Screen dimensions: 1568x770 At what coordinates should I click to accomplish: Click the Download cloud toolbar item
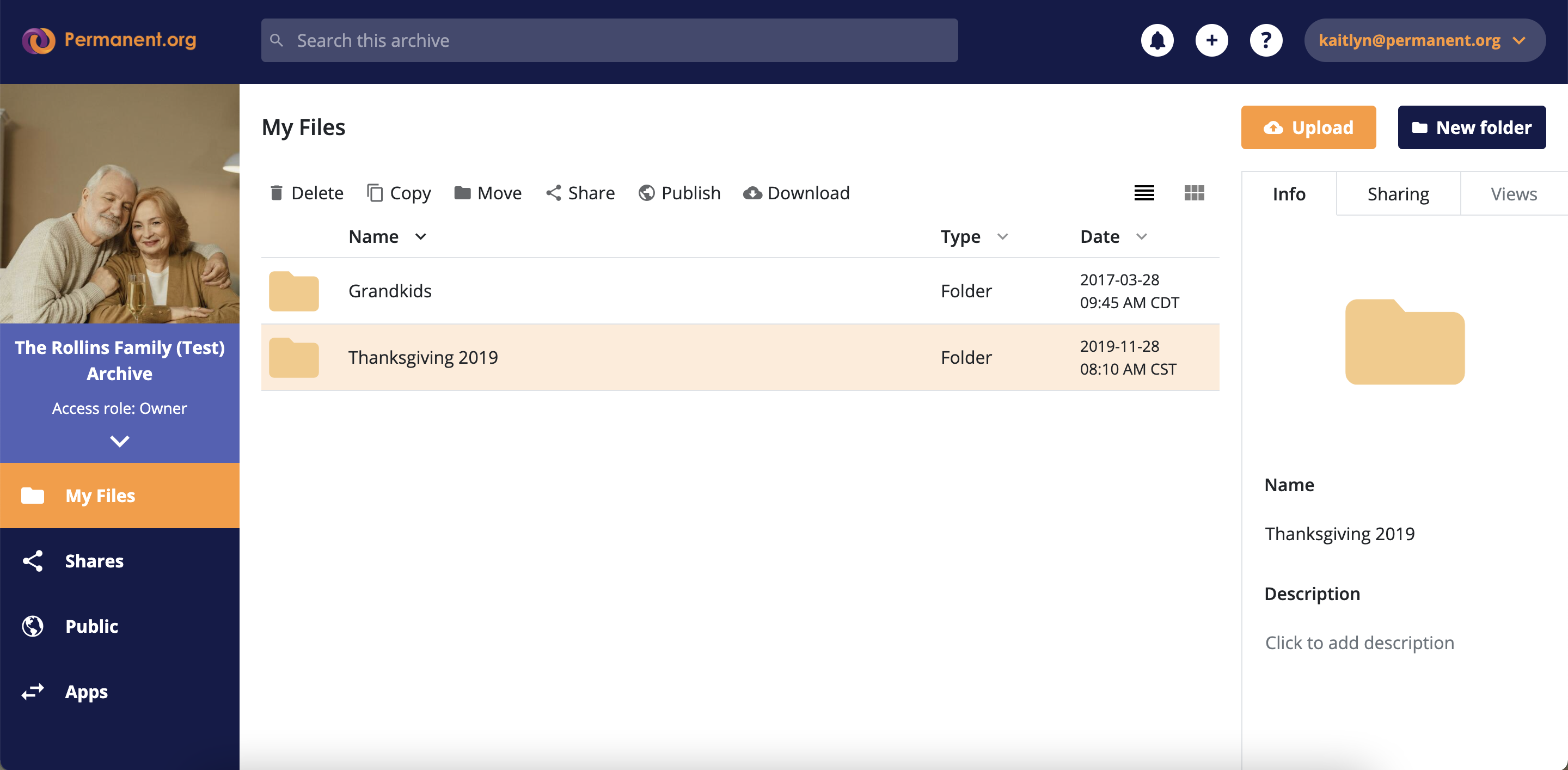coord(796,193)
